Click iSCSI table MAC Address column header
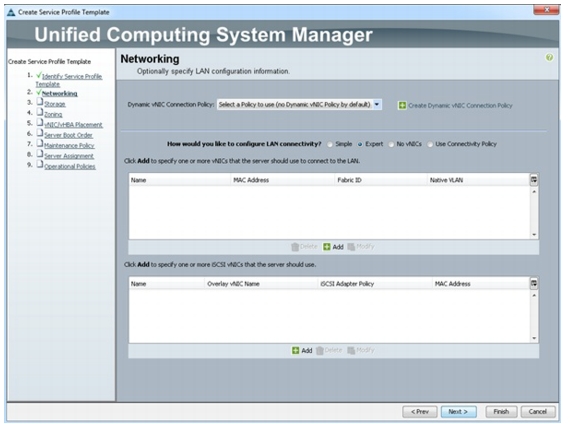This screenshot has width=573, height=424. [x=481, y=284]
